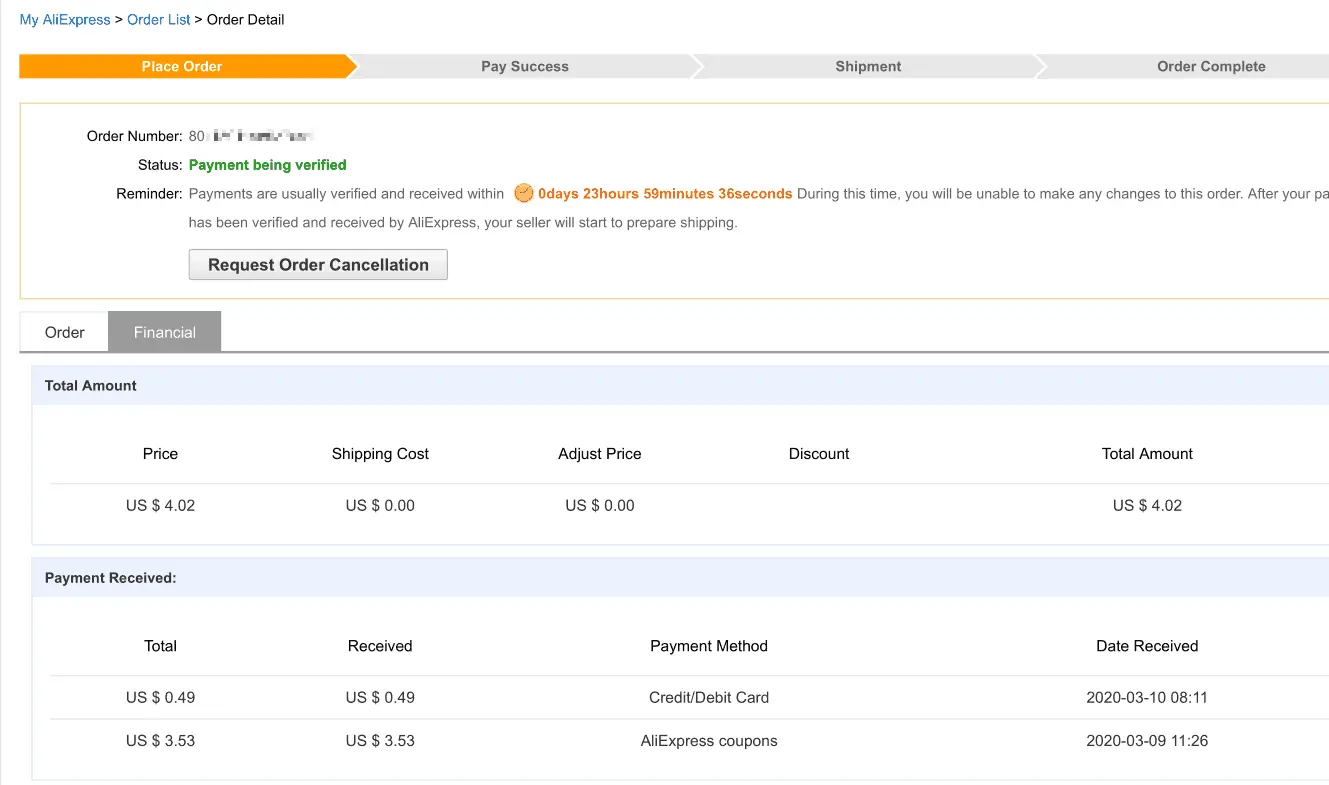Click the total amount US $ 4.02 value
Image resolution: width=1329 pixels, height=785 pixels.
1147,506
